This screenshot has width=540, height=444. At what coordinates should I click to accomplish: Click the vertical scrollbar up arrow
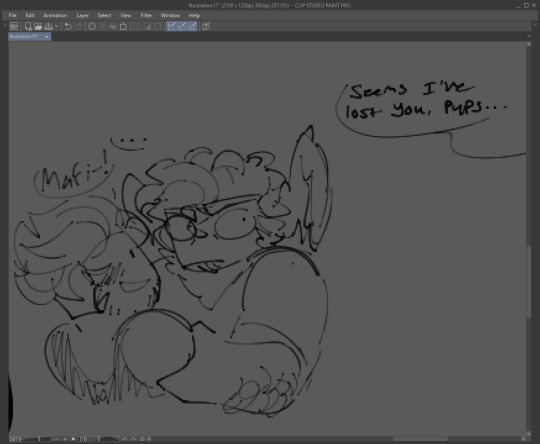pyautogui.click(x=529, y=44)
